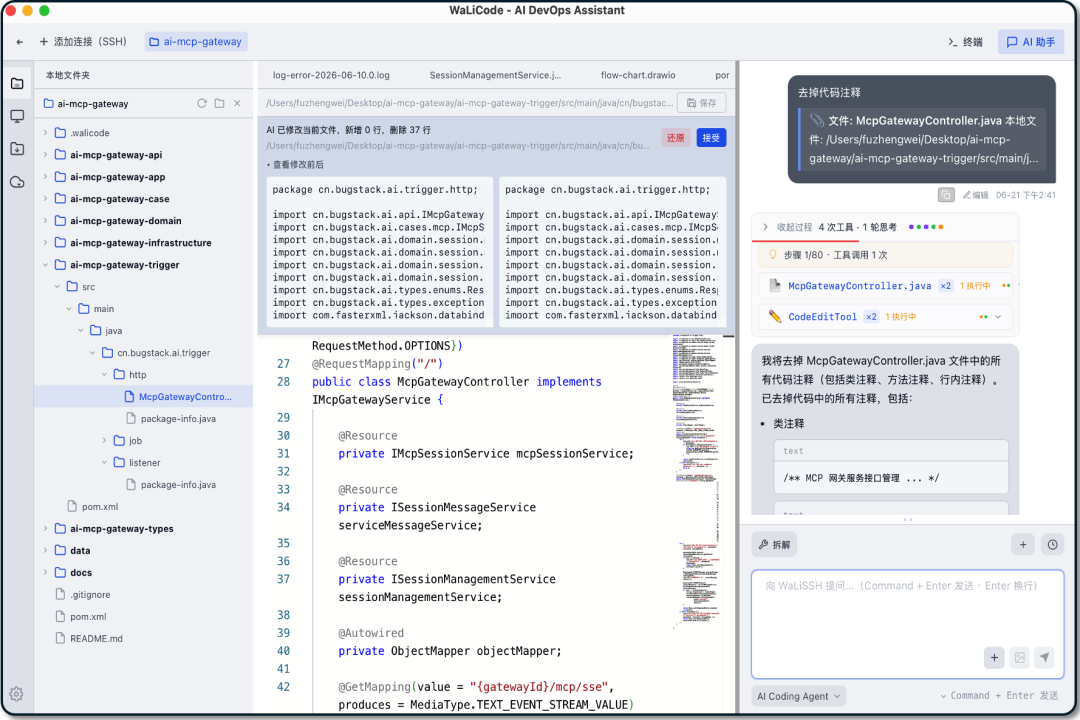The image size is (1080, 720).
Task: Click the 拆解 wrench button
Action: 775,544
